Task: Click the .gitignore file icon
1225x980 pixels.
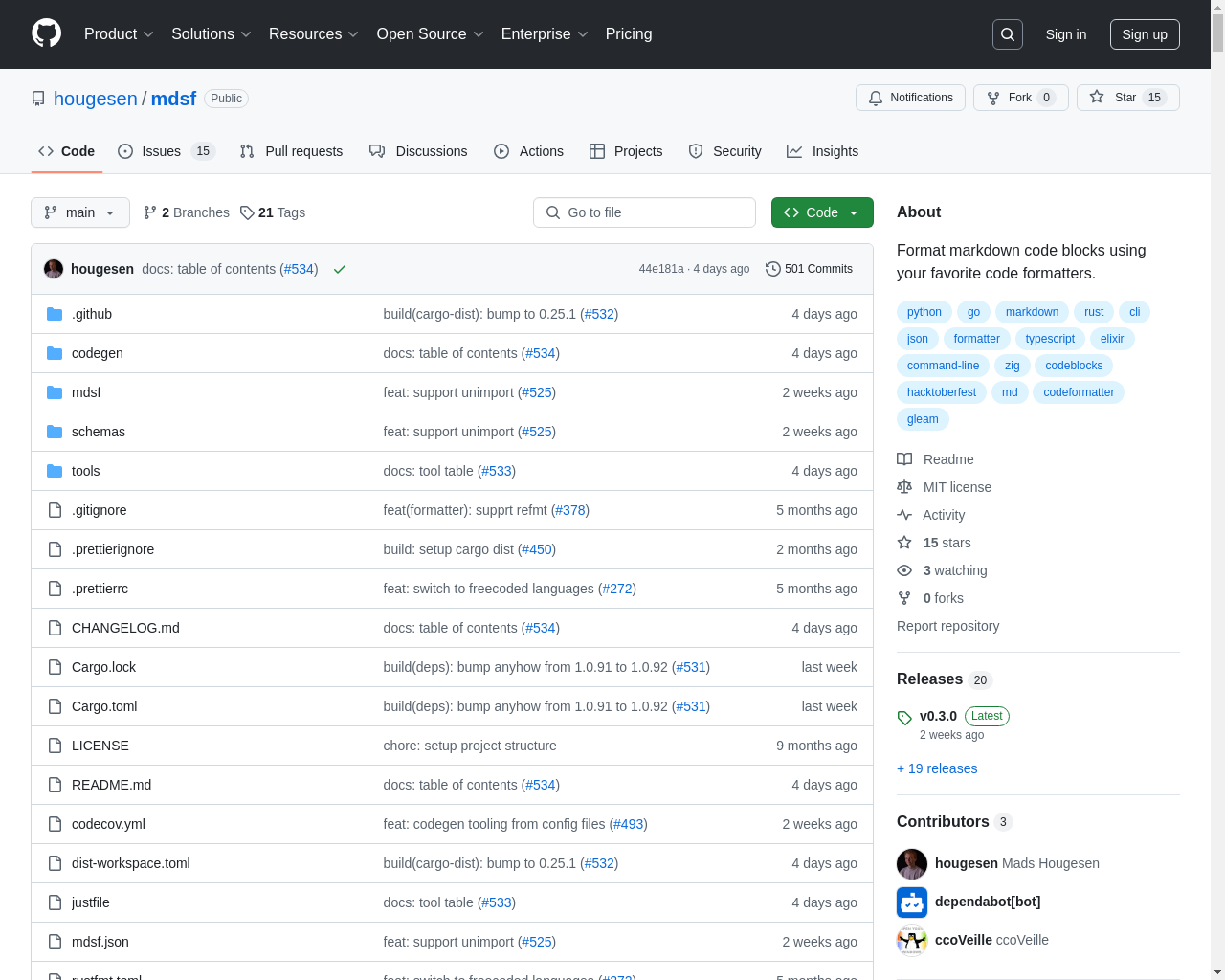Action: [55, 510]
